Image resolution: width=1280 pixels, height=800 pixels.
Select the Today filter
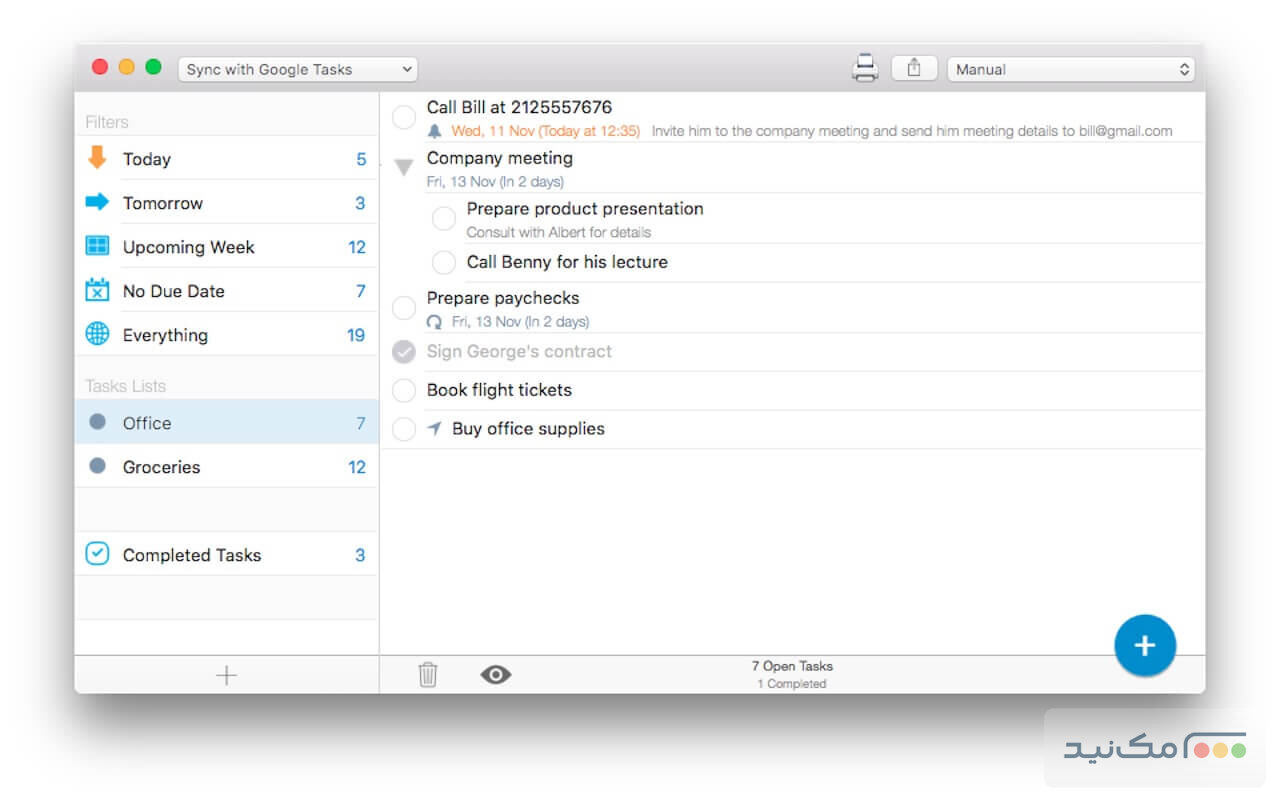[x=147, y=159]
